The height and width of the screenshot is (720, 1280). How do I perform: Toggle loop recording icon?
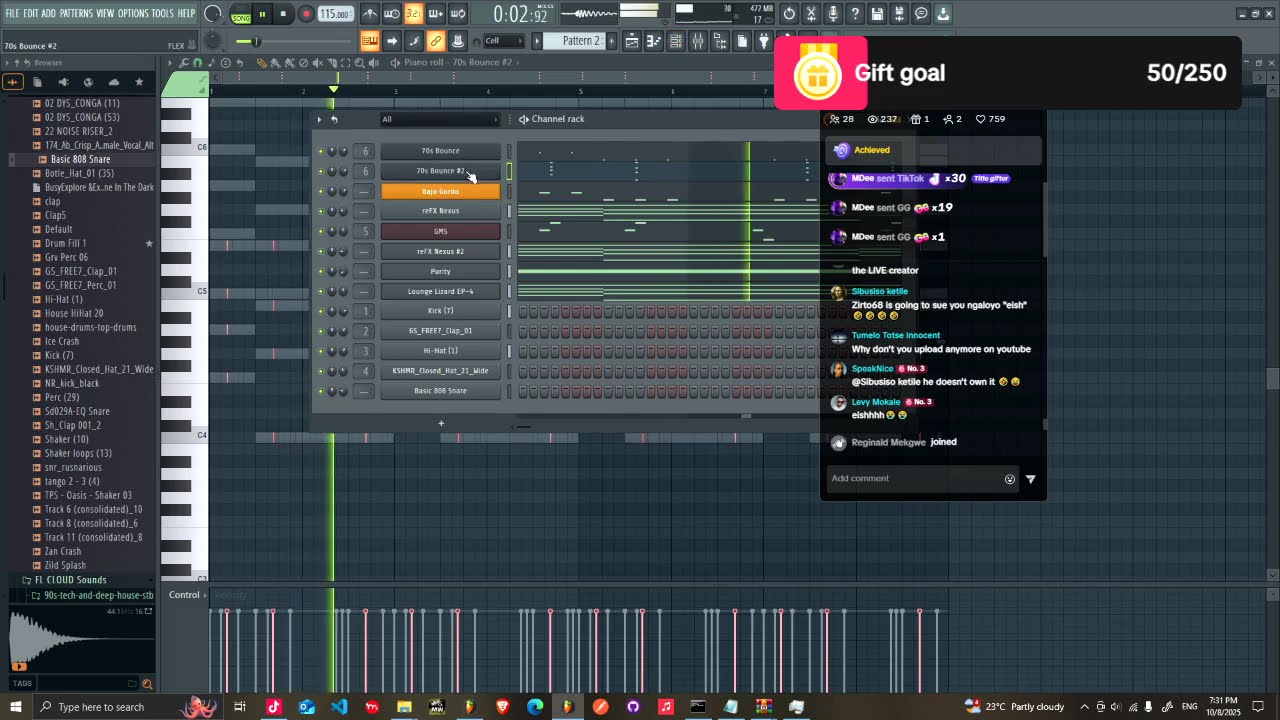click(x=457, y=14)
